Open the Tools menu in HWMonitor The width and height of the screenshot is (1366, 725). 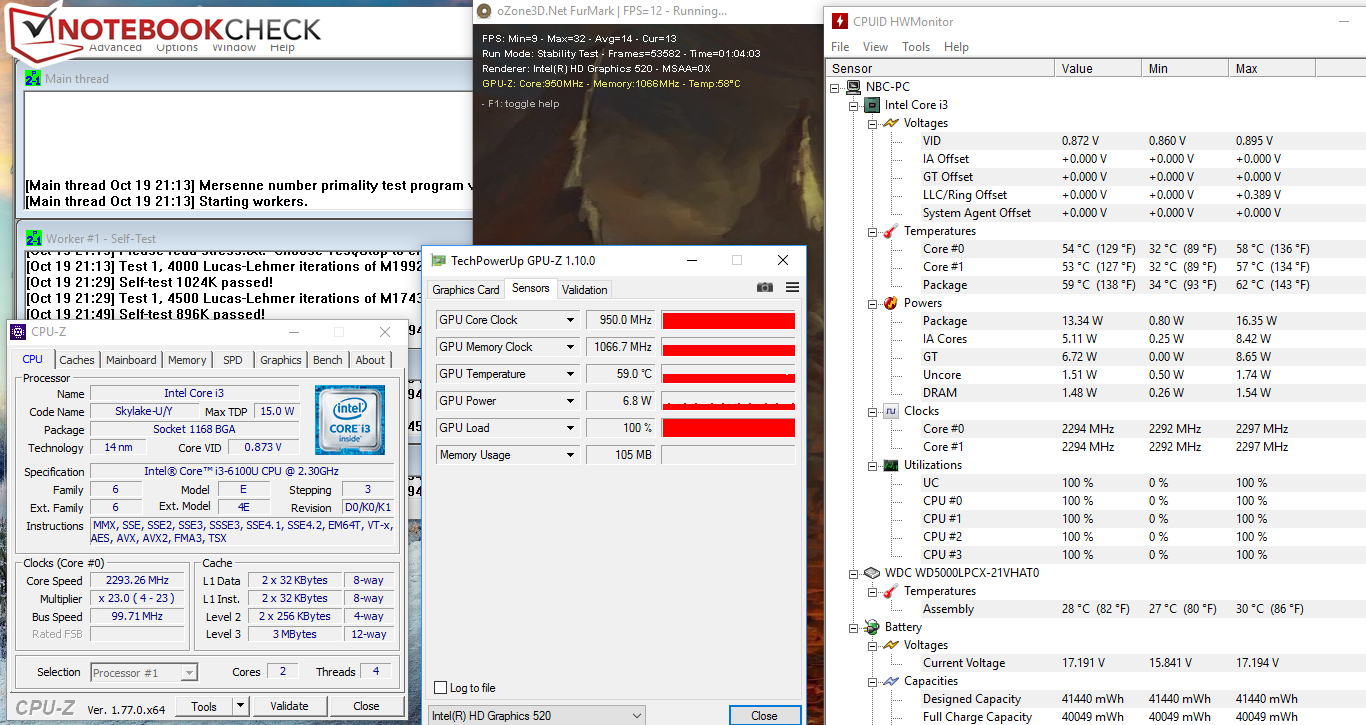pyautogui.click(x=916, y=47)
